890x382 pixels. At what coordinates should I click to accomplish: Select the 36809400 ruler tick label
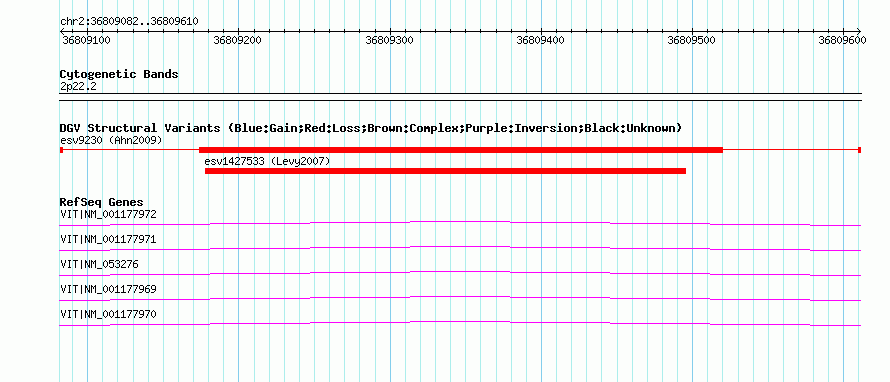coord(540,41)
